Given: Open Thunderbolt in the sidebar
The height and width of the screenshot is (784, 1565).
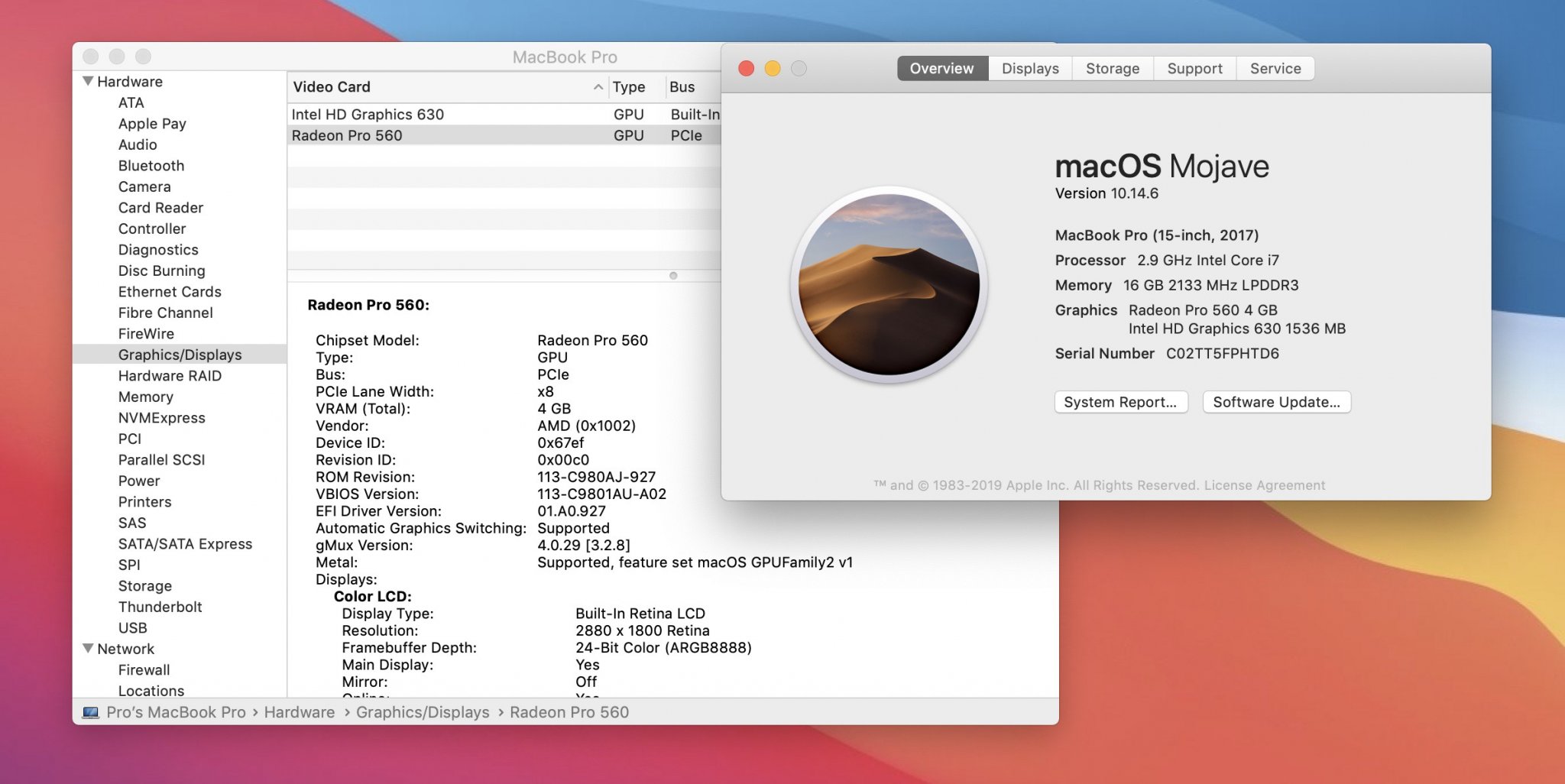Looking at the screenshot, I should pyautogui.click(x=160, y=607).
